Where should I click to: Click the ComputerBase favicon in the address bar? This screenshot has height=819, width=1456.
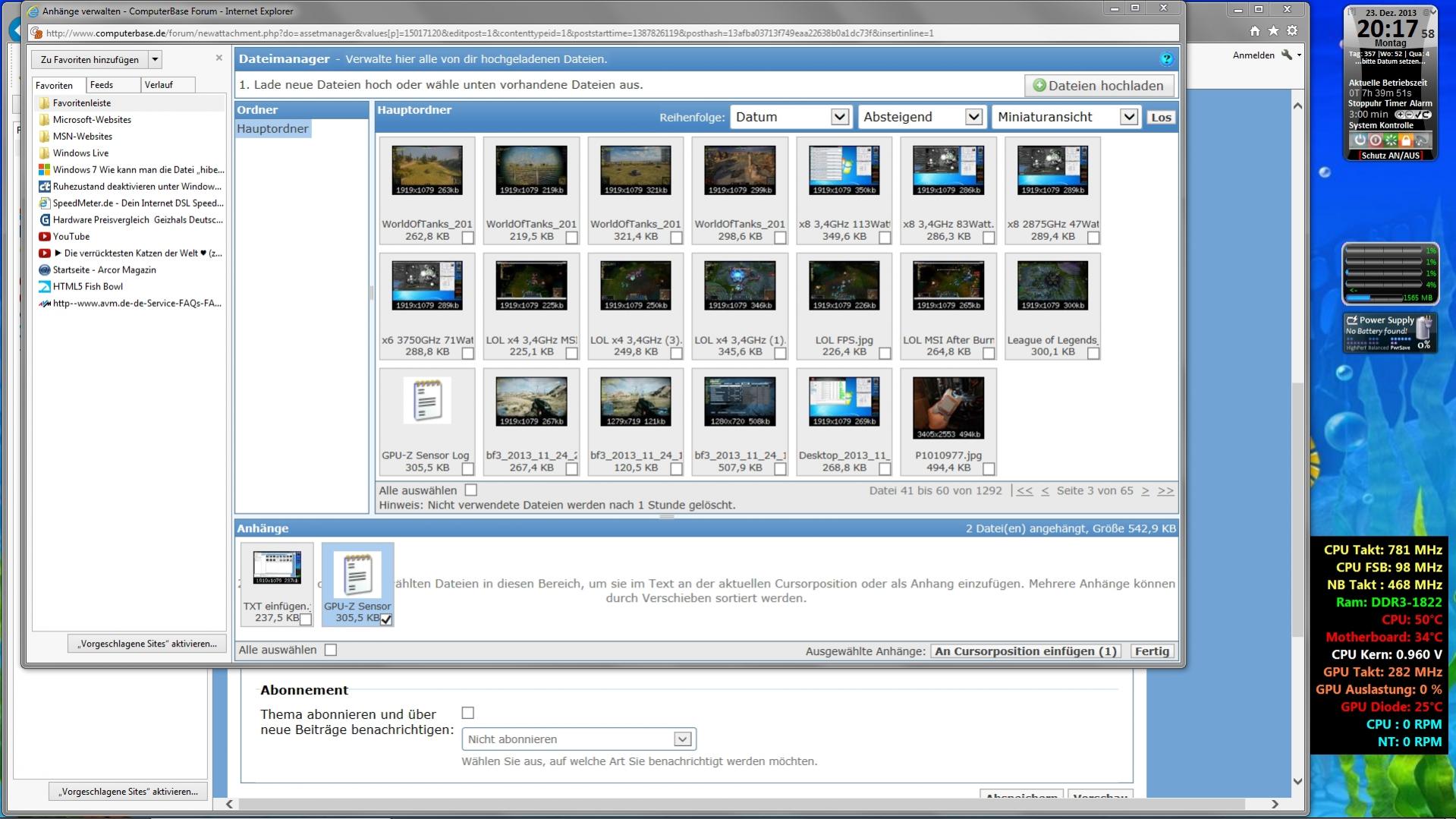[36, 33]
